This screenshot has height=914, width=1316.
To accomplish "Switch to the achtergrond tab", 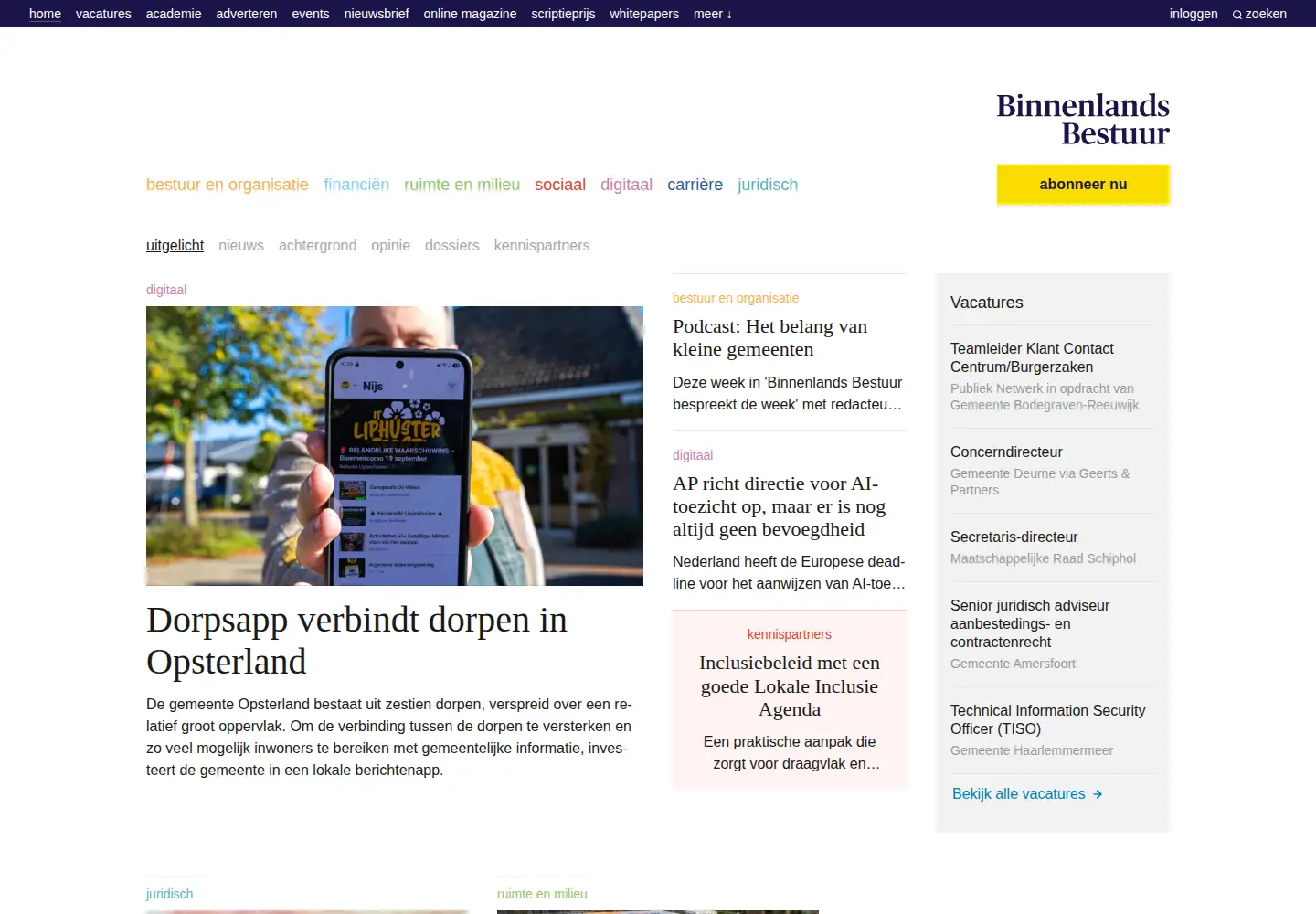I will [317, 245].
